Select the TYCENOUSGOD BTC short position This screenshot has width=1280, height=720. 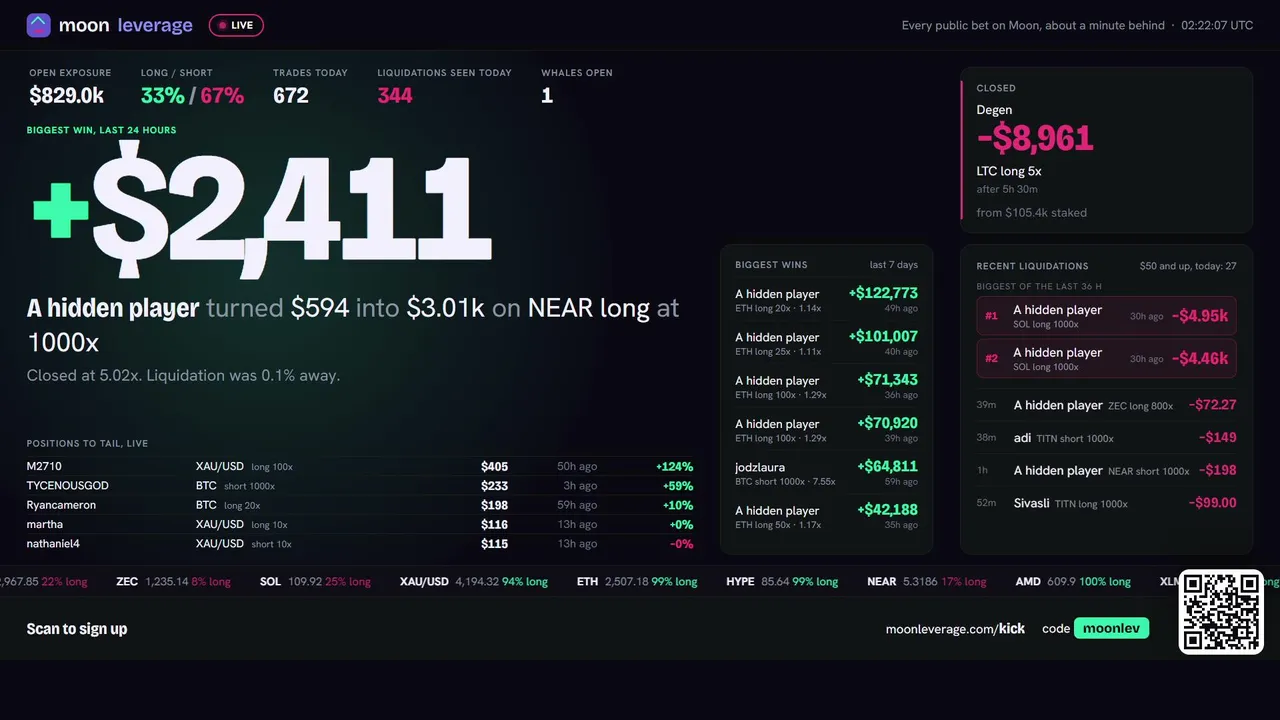[360, 486]
